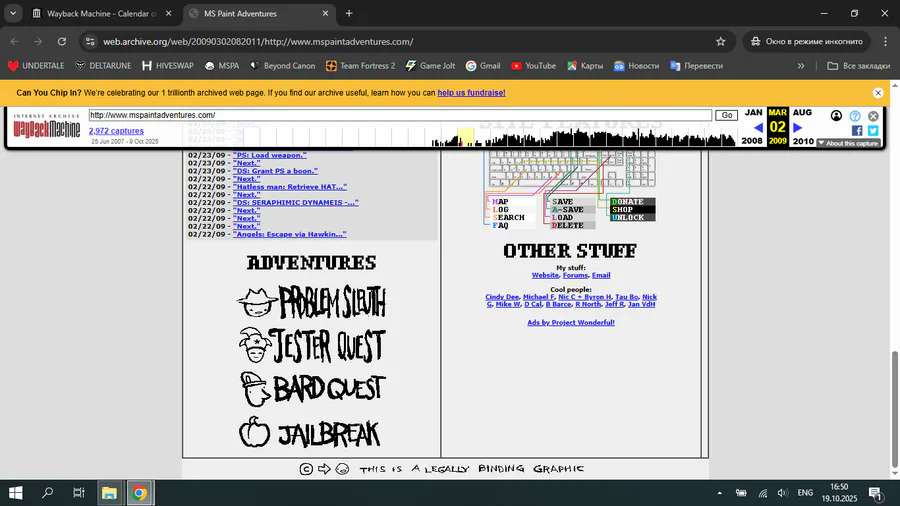Open "Hatless man: Retrieve HAT..." entry
This screenshot has height=506, width=900.
coord(289,186)
